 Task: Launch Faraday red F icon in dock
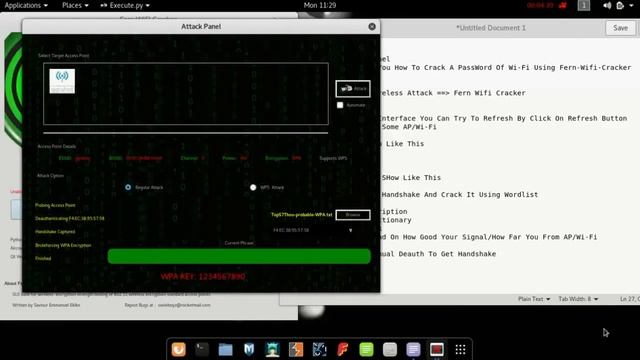(x=343, y=349)
